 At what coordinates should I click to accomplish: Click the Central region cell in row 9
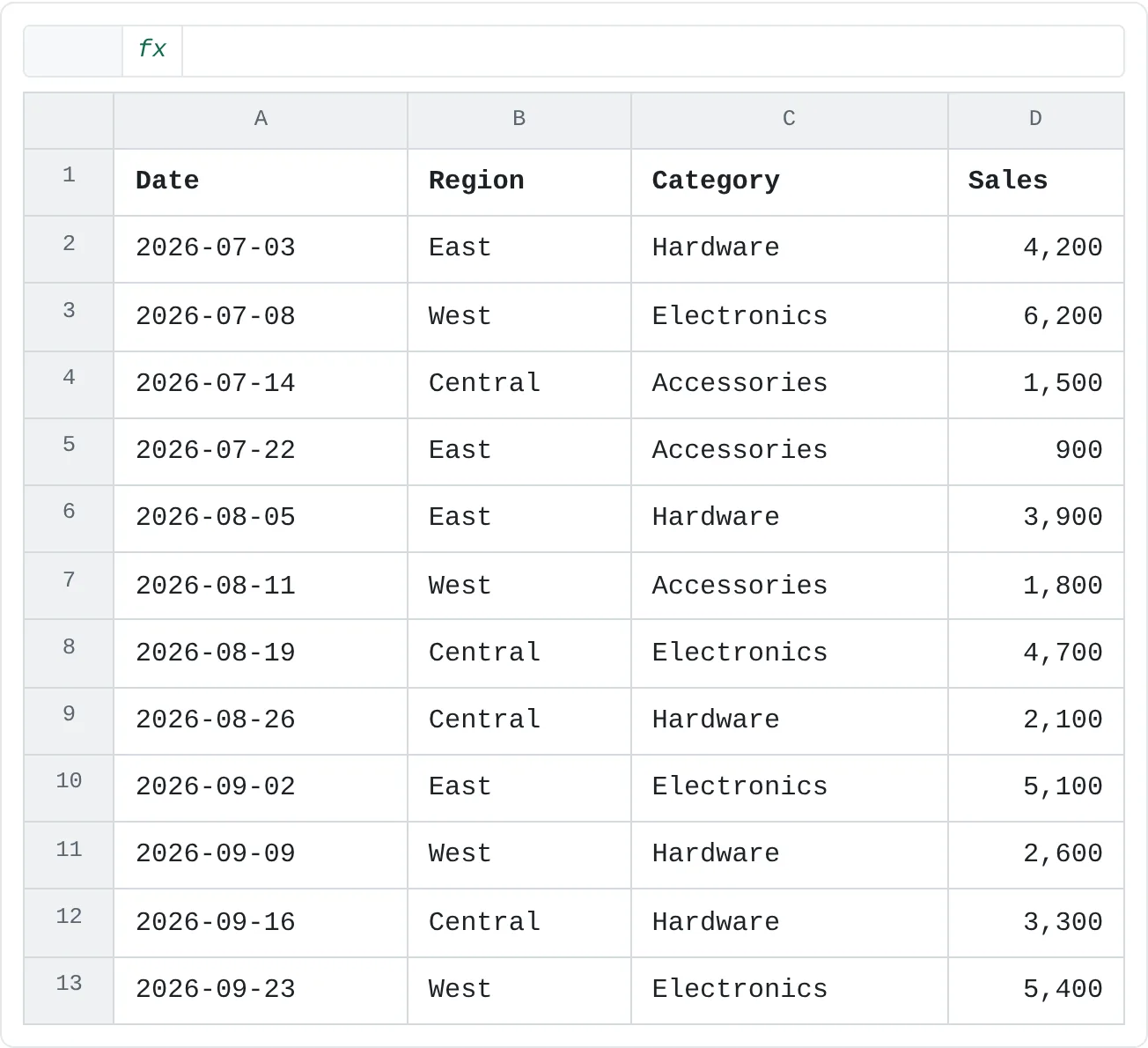(519, 721)
